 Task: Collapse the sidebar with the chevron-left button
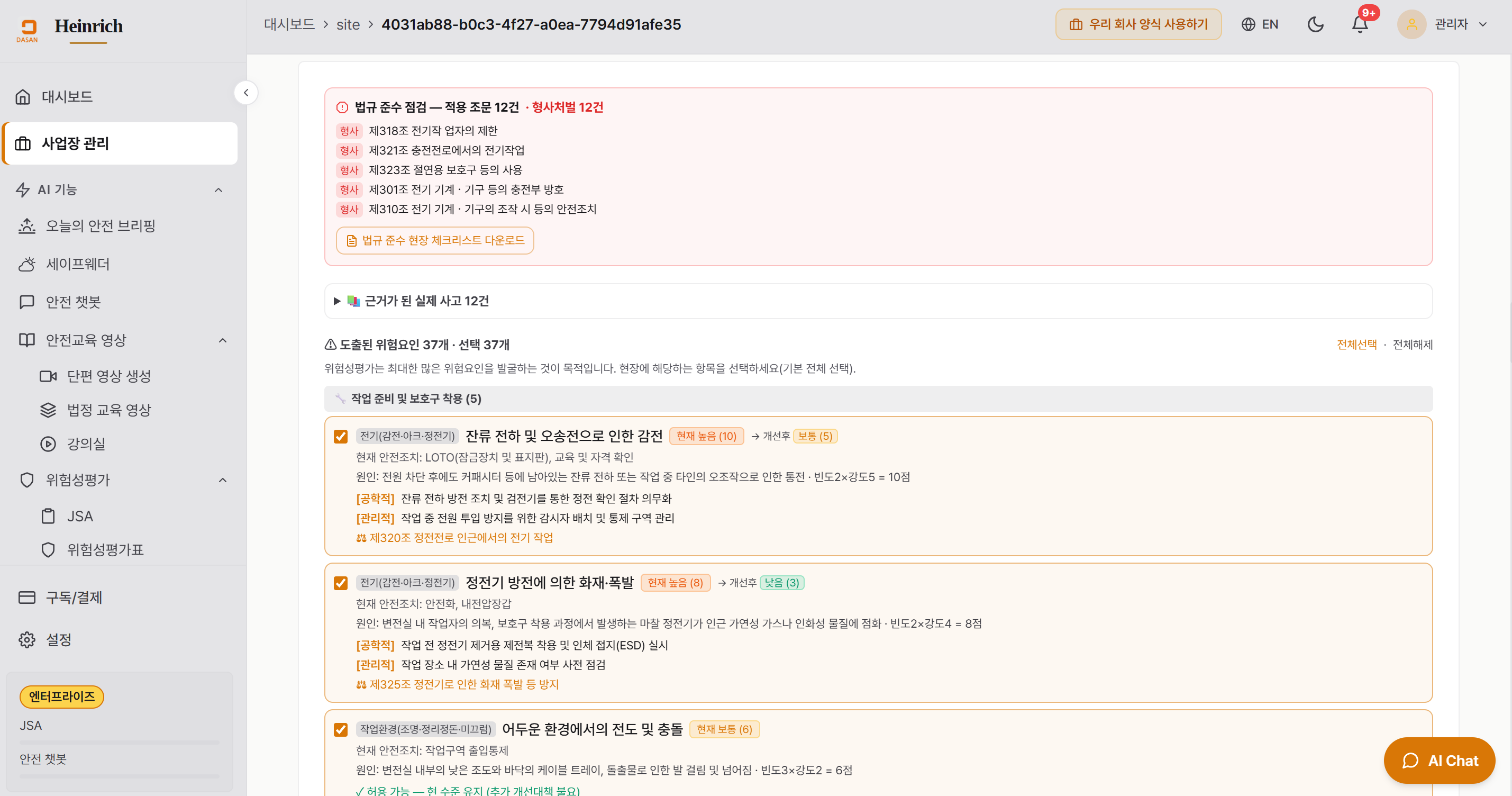coord(246,93)
